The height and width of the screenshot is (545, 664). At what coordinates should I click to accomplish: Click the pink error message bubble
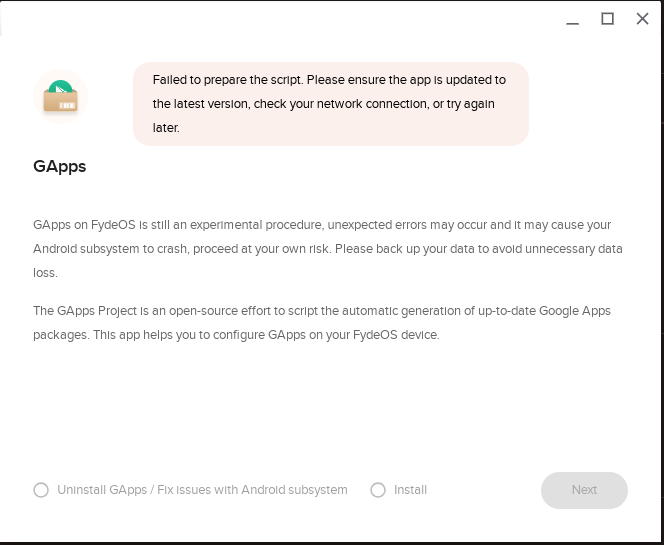tap(331, 104)
